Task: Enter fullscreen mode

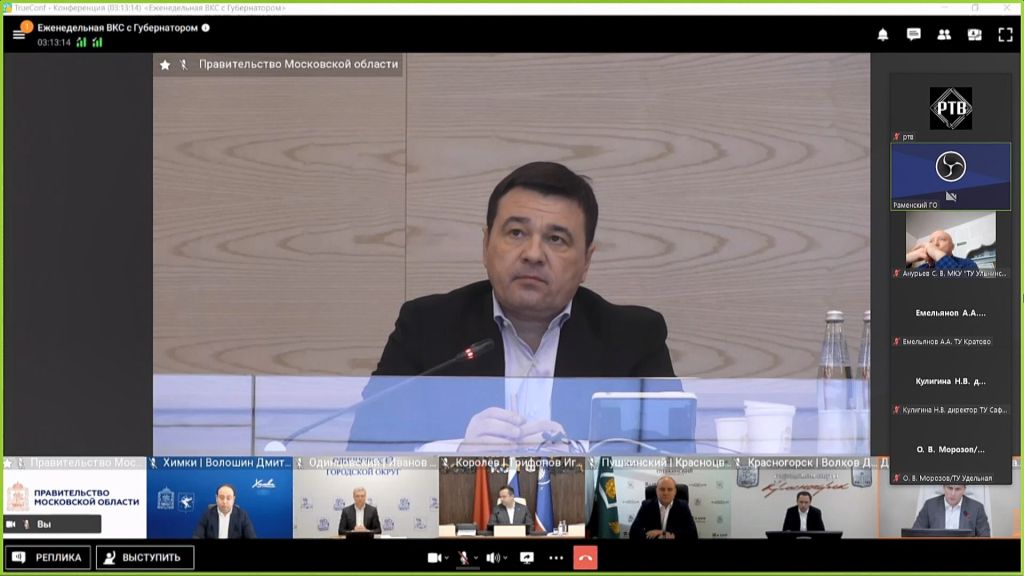Action: point(1005,35)
